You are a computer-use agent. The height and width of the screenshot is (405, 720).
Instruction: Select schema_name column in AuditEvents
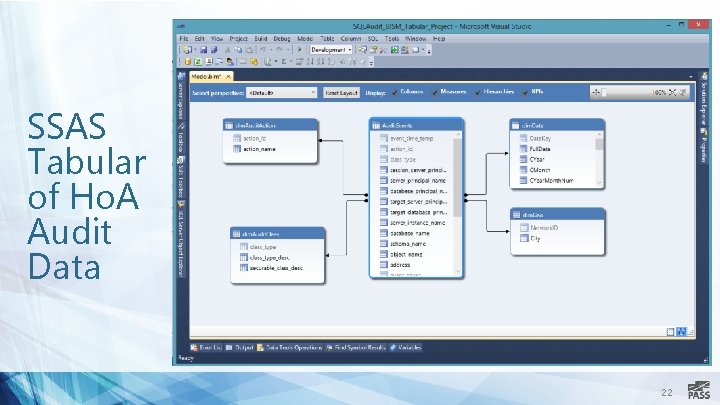tap(408, 244)
